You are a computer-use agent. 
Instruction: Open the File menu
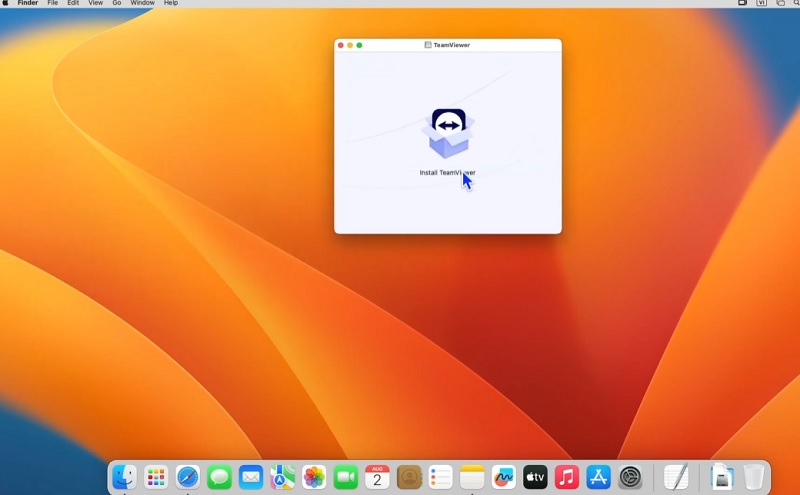(x=53, y=3)
